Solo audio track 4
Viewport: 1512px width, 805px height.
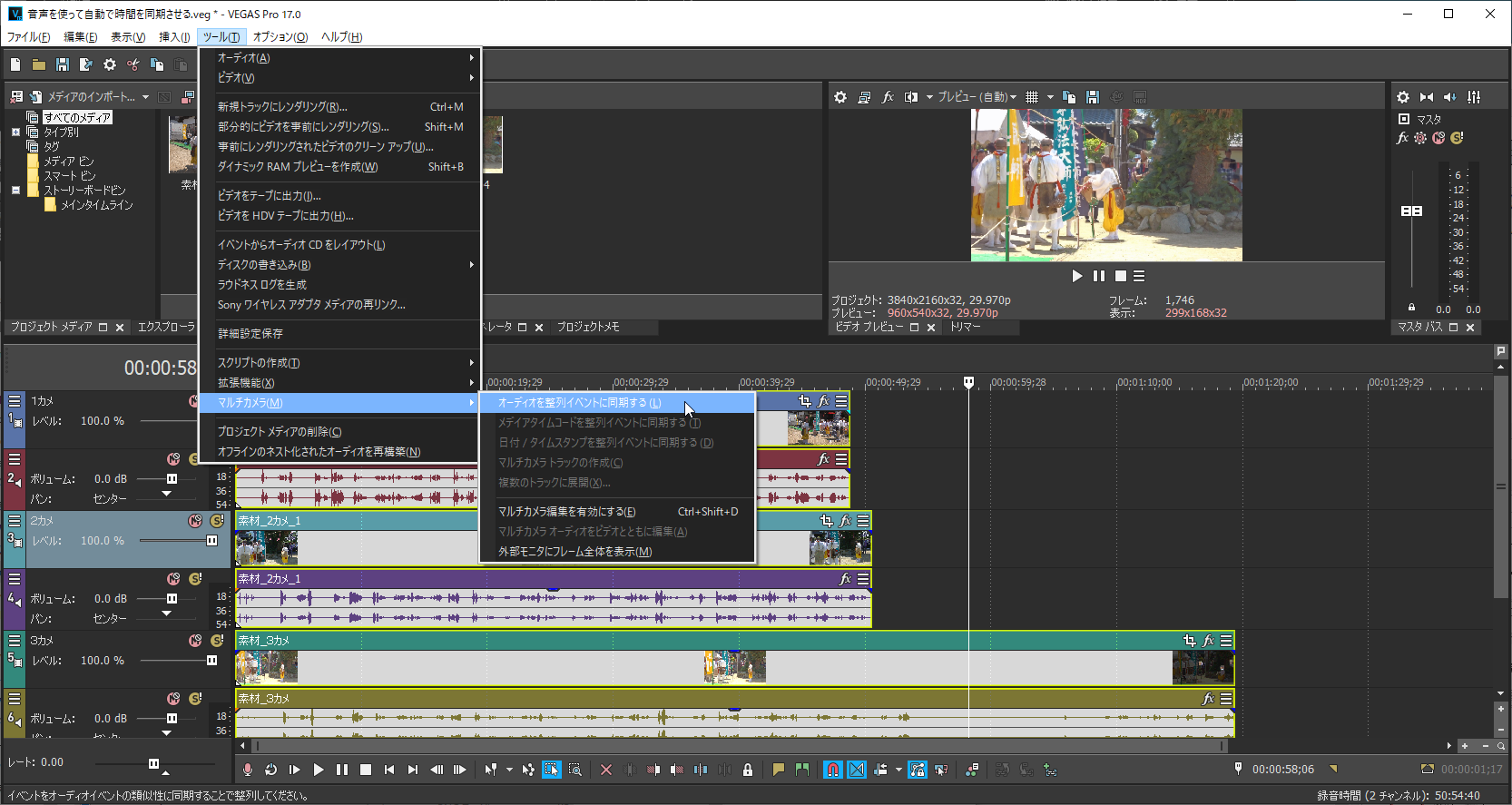[195, 579]
